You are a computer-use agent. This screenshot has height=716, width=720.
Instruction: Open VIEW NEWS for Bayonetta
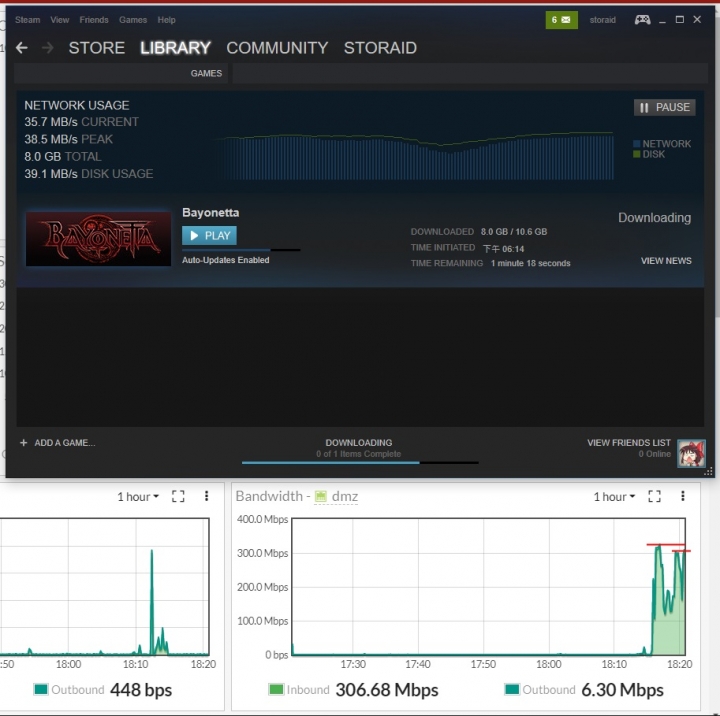(666, 261)
